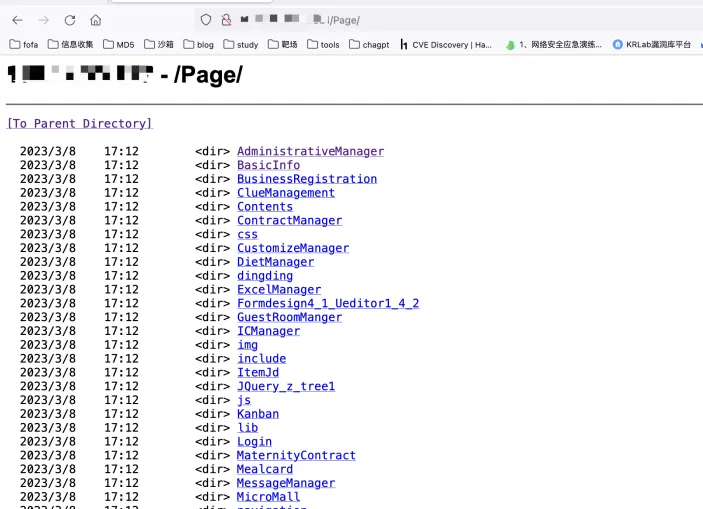Click the insecure connection padlock icon
The height and width of the screenshot is (509, 703).
(x=226, y=20)
